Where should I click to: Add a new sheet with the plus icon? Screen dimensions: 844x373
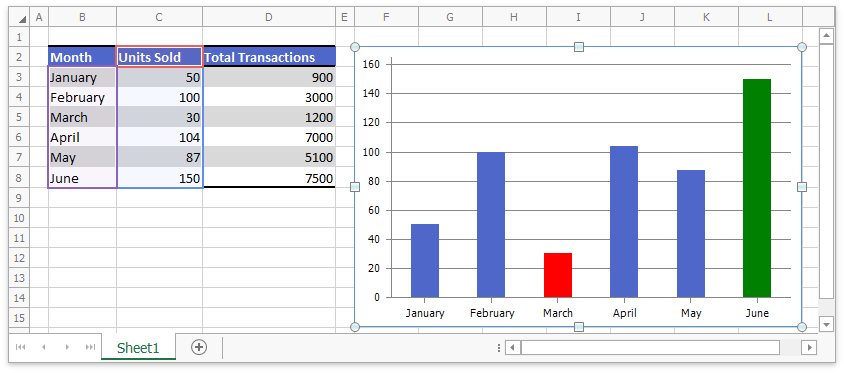pos(199,347)
